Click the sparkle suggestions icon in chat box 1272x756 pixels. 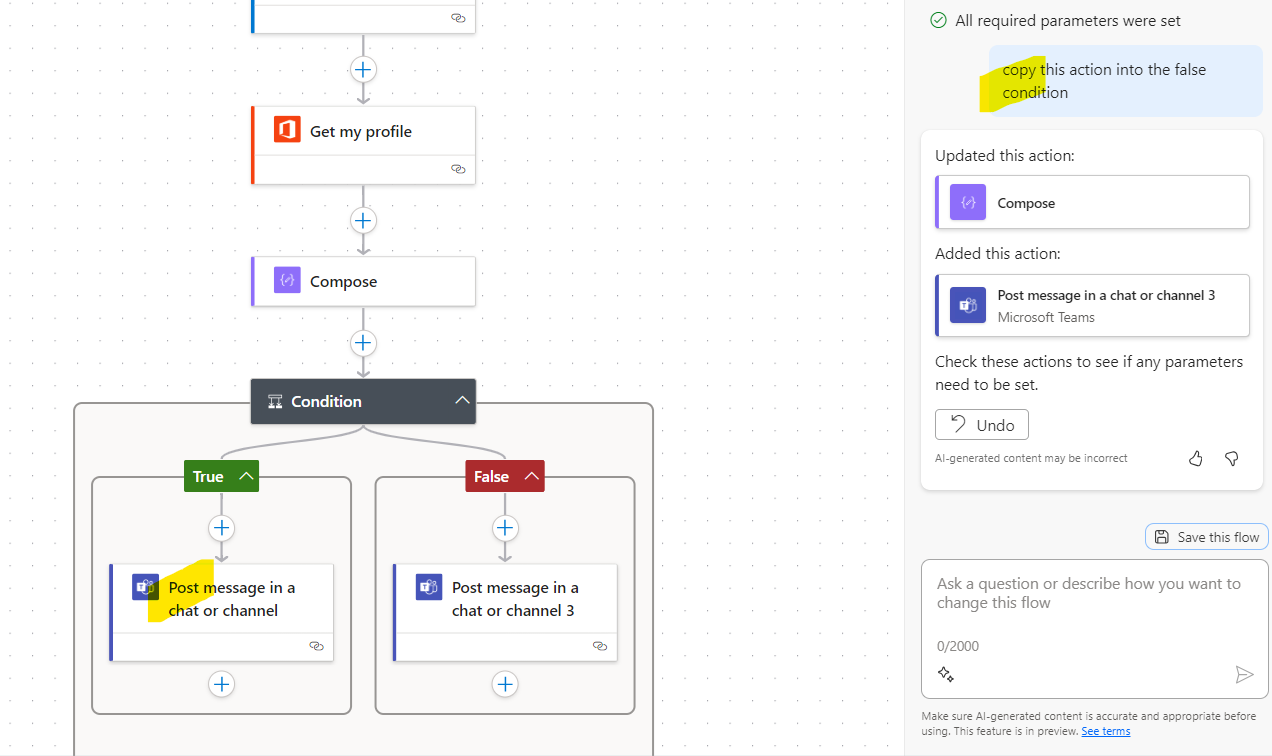[946, 675]
